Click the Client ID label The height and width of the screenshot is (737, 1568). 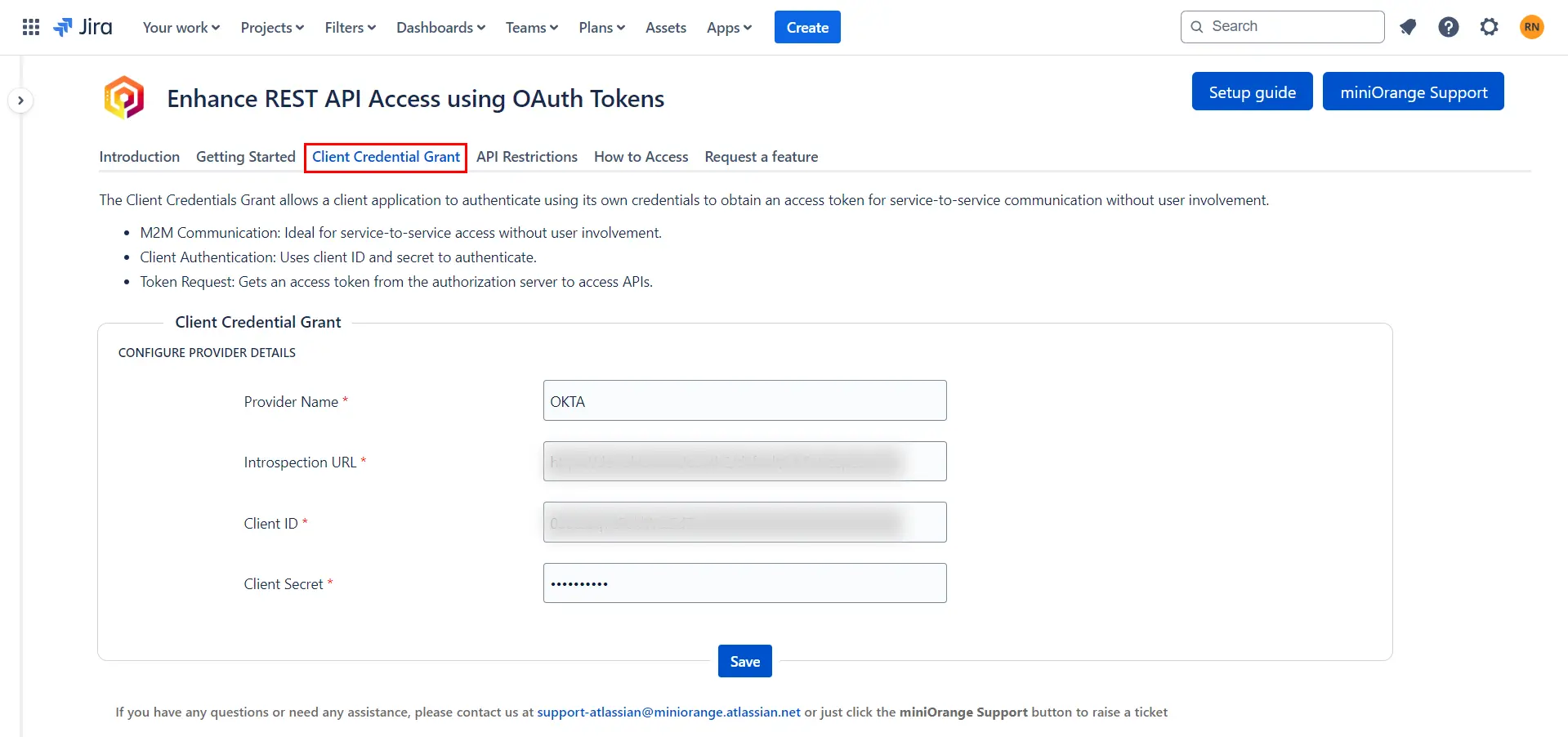pyautogui.click(x=275, y=524)
